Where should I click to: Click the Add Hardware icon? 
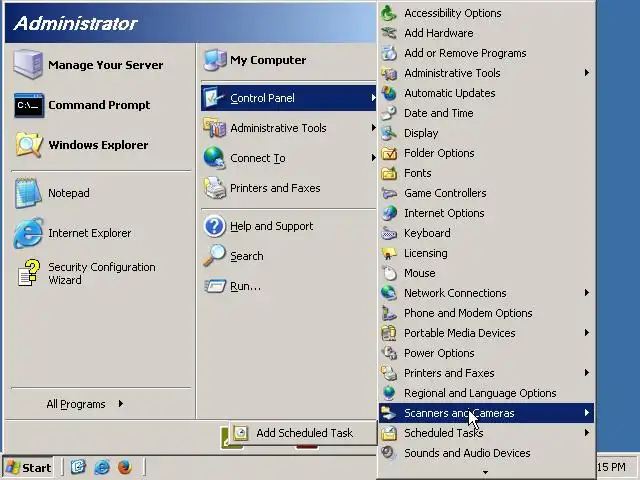click(389, 33)
